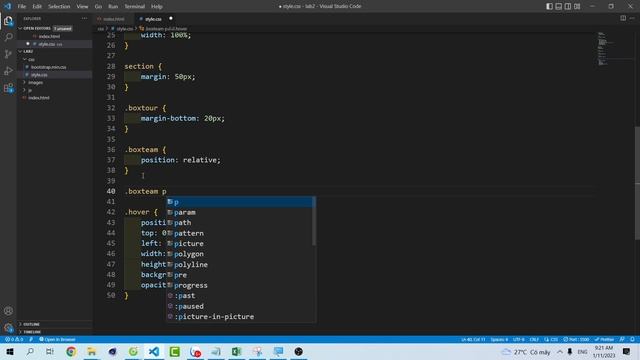640x360 pixels.
Task: Click the unsaved dot on style.css tab
Action: (171, 18)
